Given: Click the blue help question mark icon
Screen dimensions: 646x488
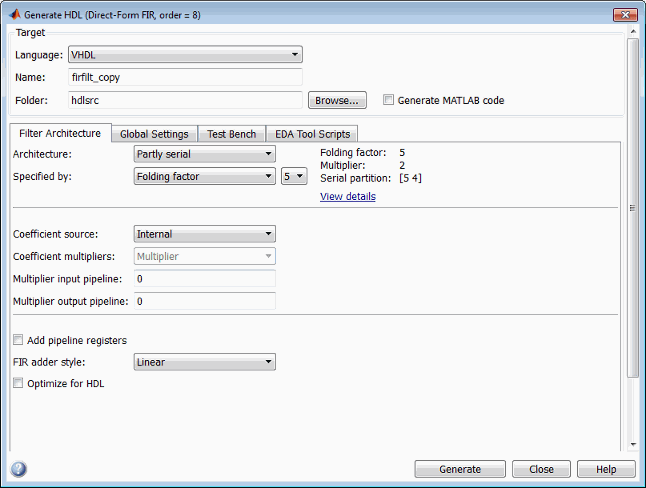Looking at the screenshot, I should click(19, 469).
